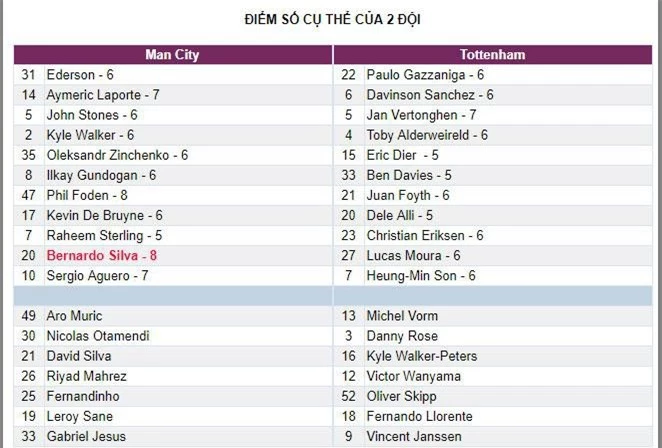Screen dimensions: 662x448
Task: Select Heung-Min Son - 6 row
Action: pos(421,275)
